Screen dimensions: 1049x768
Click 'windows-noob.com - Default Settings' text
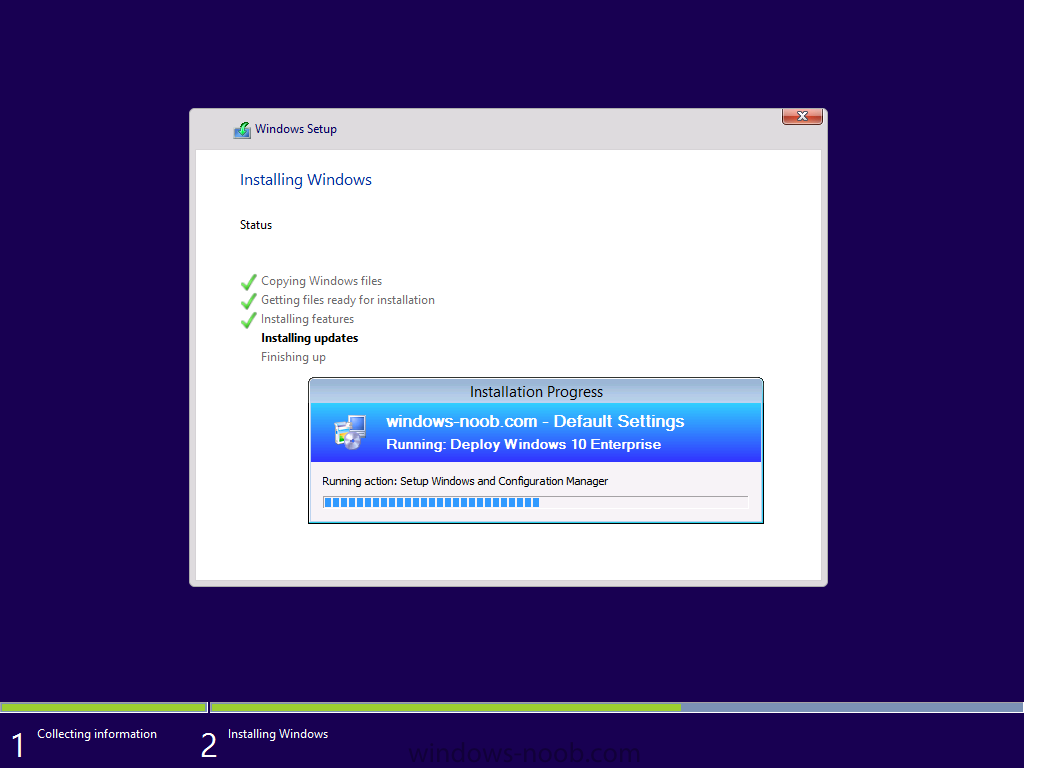click(535, 421)
